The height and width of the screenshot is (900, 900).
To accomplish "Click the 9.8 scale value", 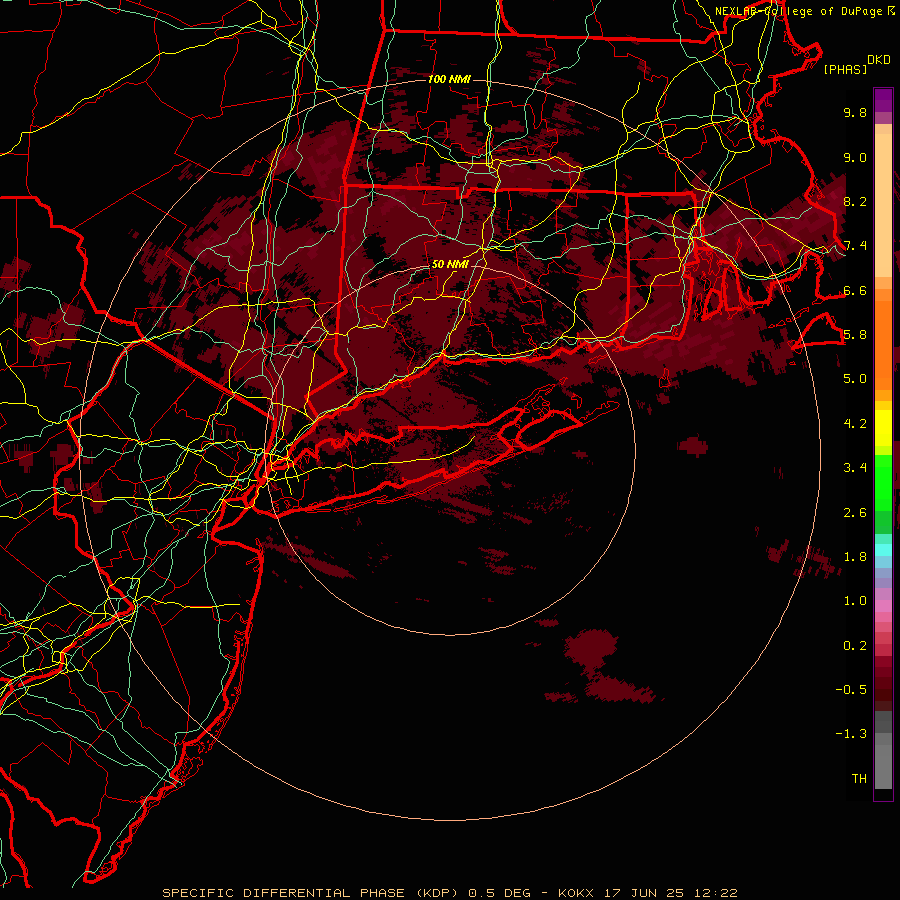I will point(855,112).
